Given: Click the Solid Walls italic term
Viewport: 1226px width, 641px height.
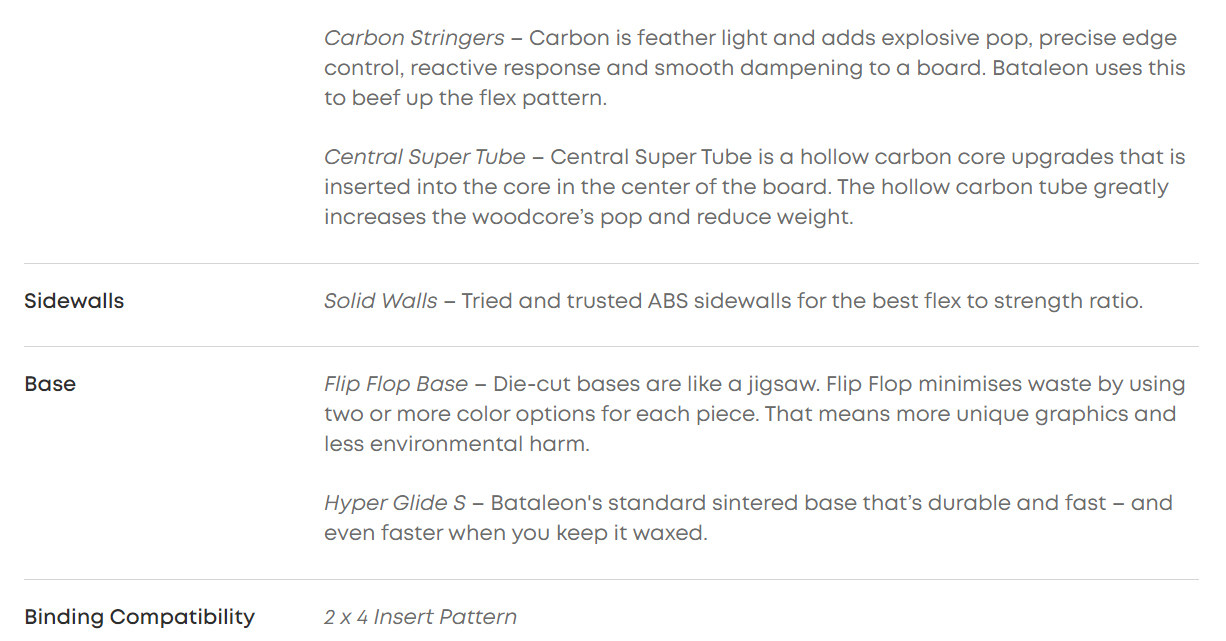Looking at the screenshot, I should (380, 301).
